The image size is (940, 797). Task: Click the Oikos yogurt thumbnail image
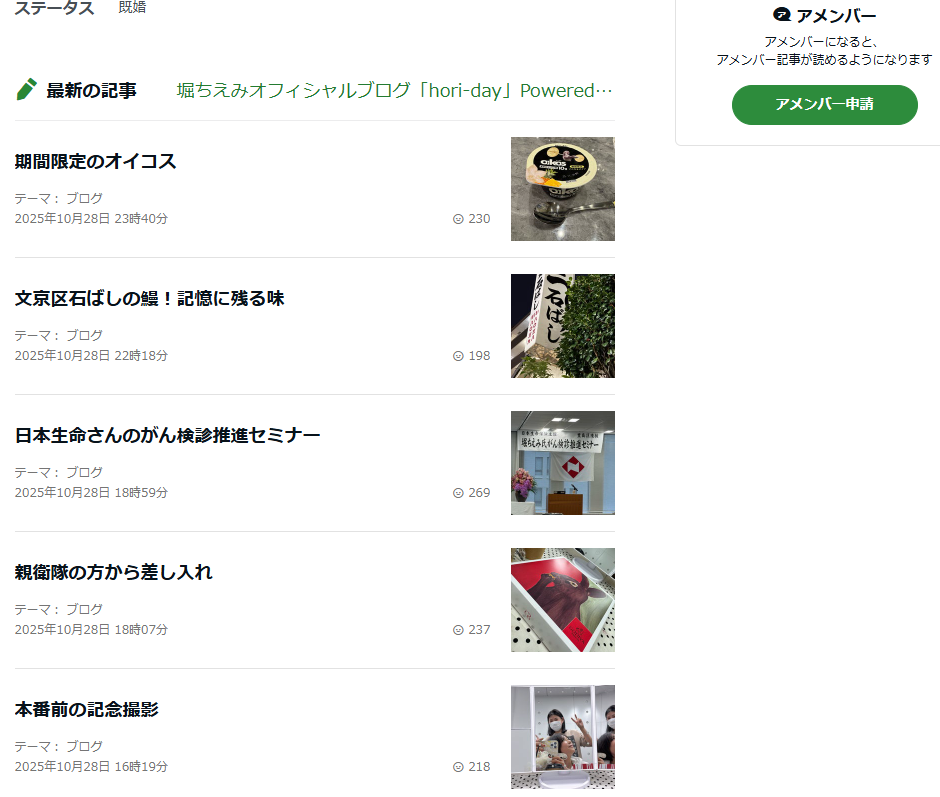563,189
